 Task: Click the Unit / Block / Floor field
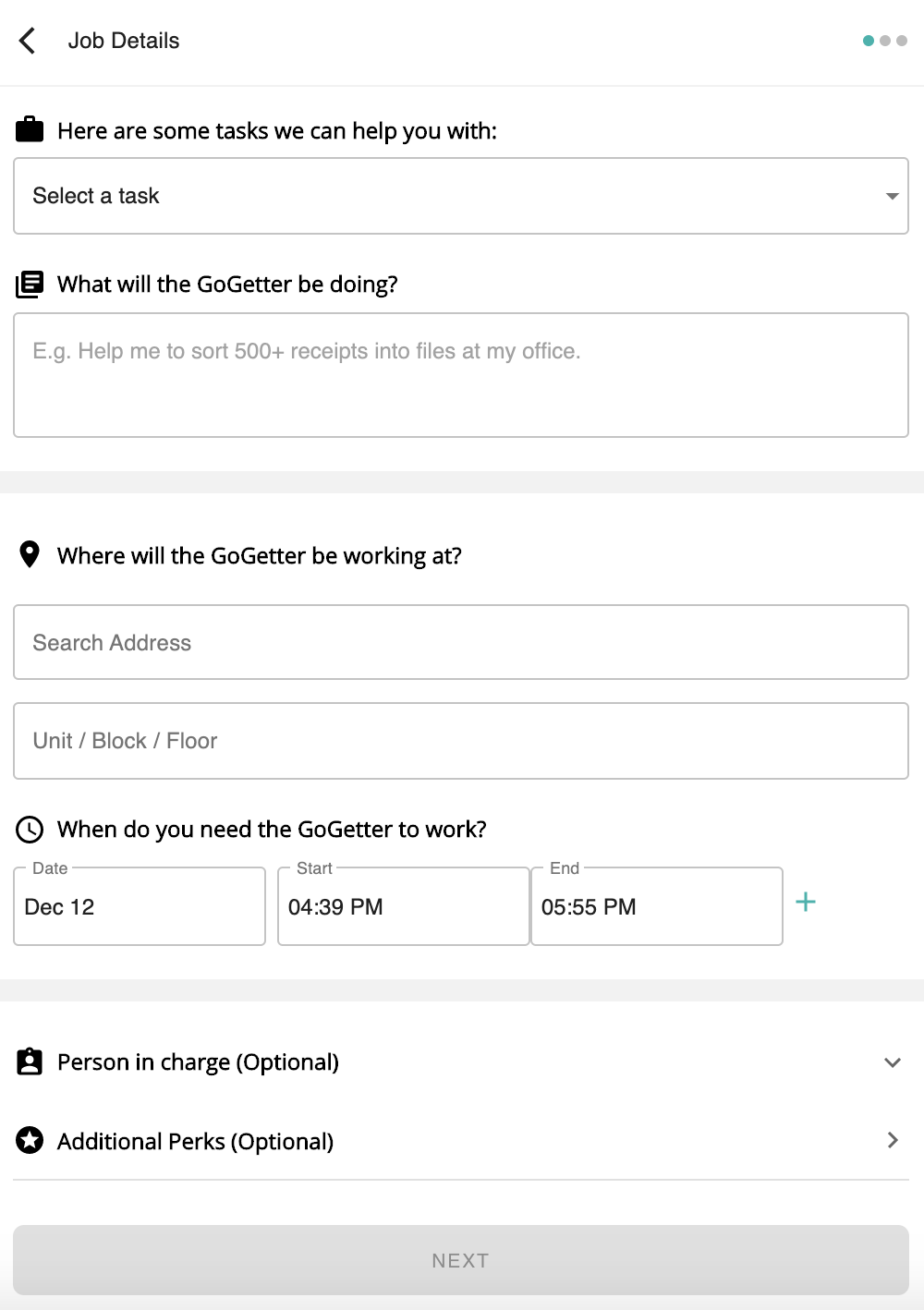point(461,741)
